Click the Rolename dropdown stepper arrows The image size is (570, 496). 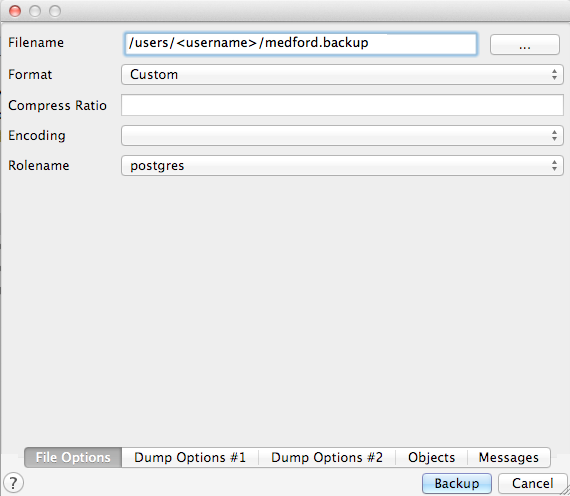(x=554, y=166)
